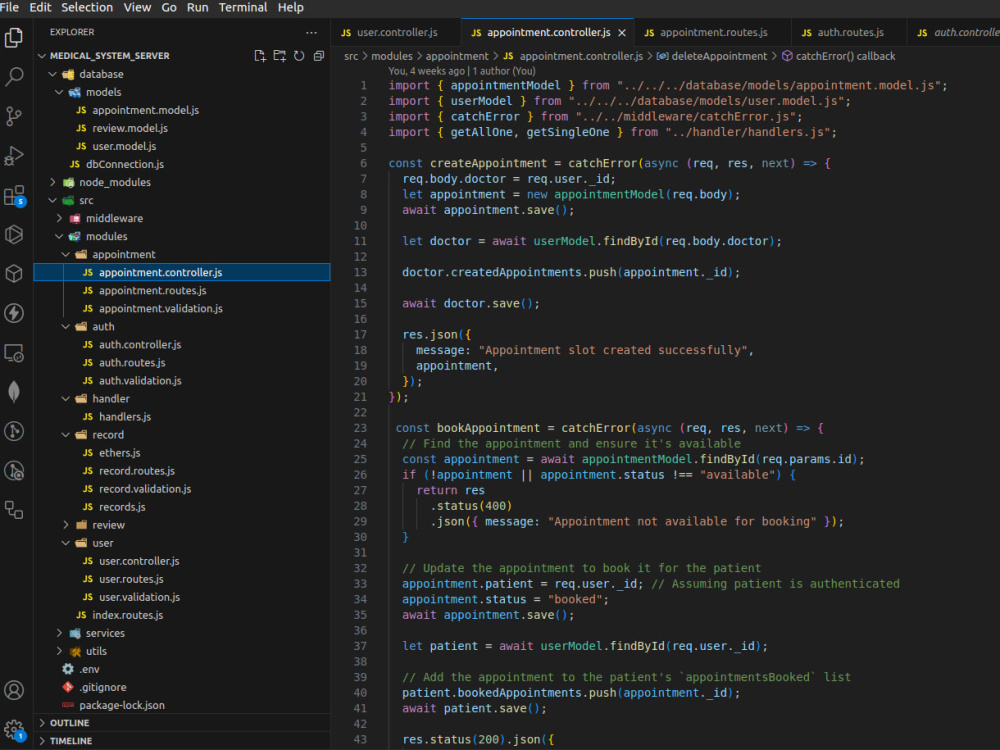Refresh the explorer tree
The image size is (1000, 750).
[x=299, y=56]
